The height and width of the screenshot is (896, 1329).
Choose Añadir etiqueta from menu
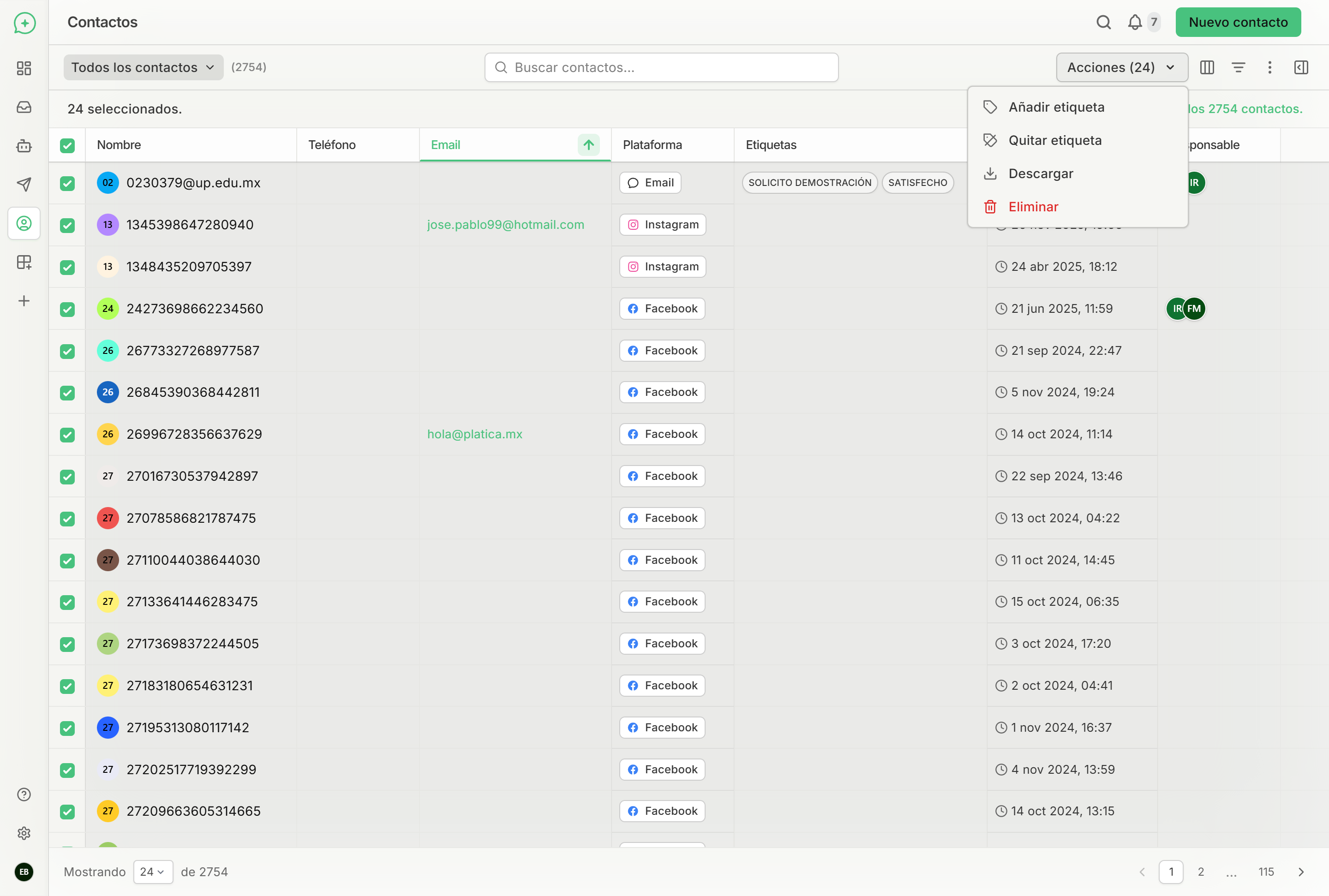1056,108
